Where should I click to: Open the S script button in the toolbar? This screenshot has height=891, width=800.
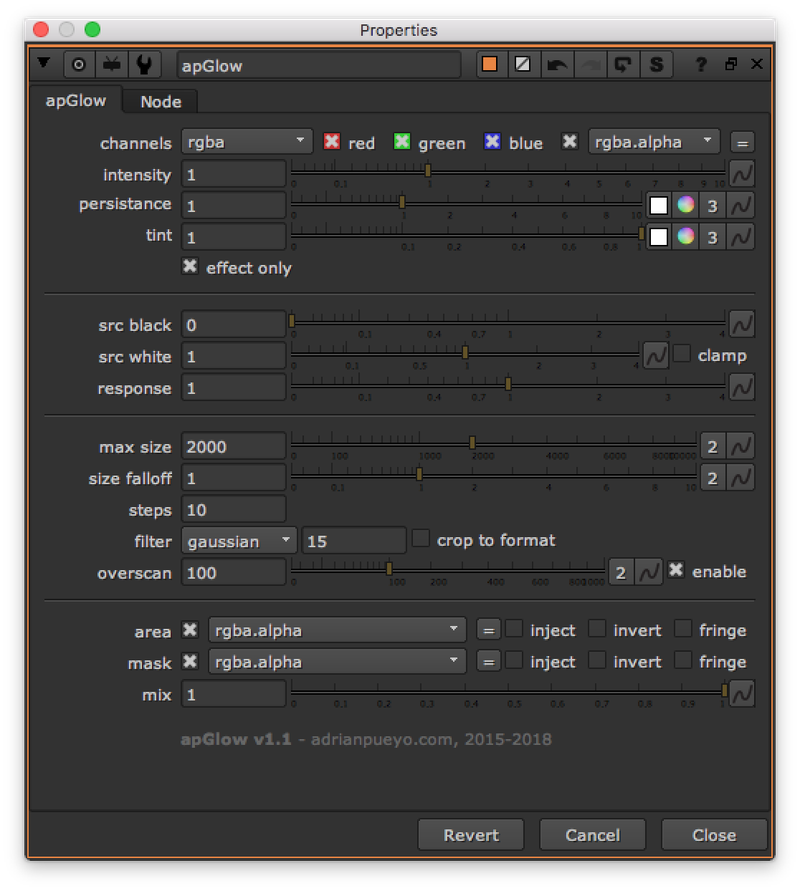(x=656, y=64)
